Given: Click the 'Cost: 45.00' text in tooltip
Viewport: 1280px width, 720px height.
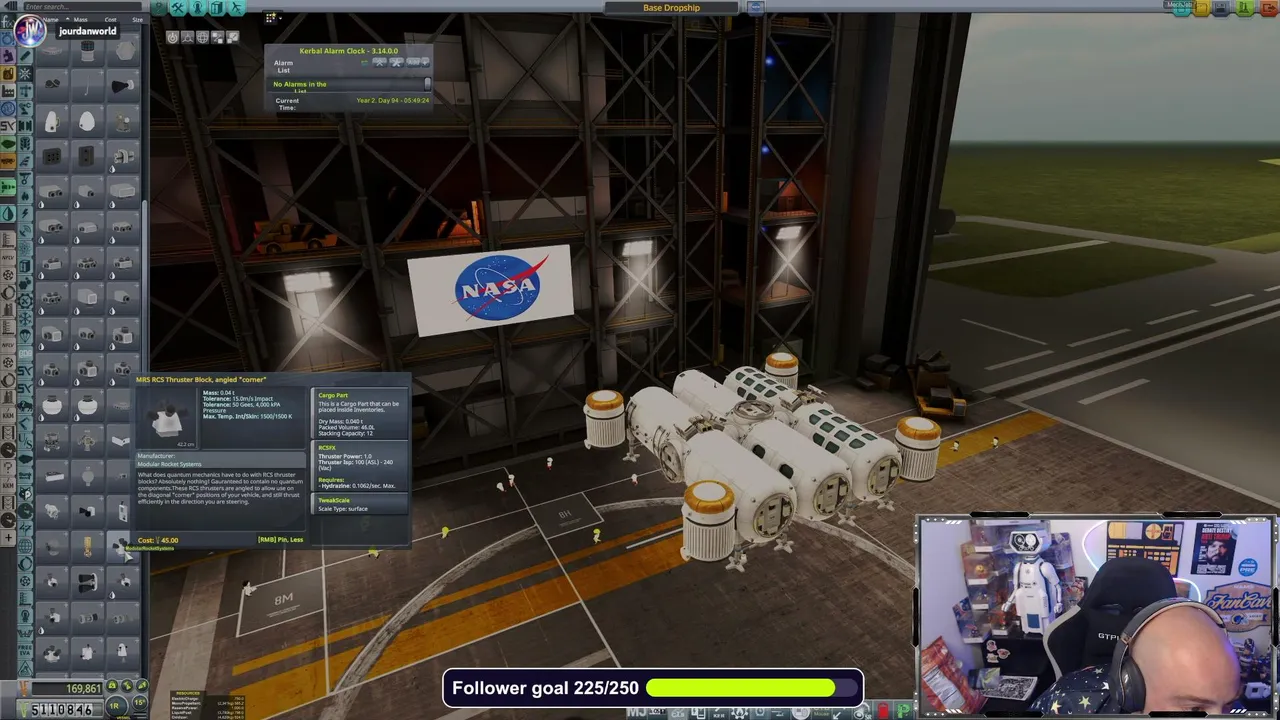Looking at the screenshot, I should click(x=158, y=540).
